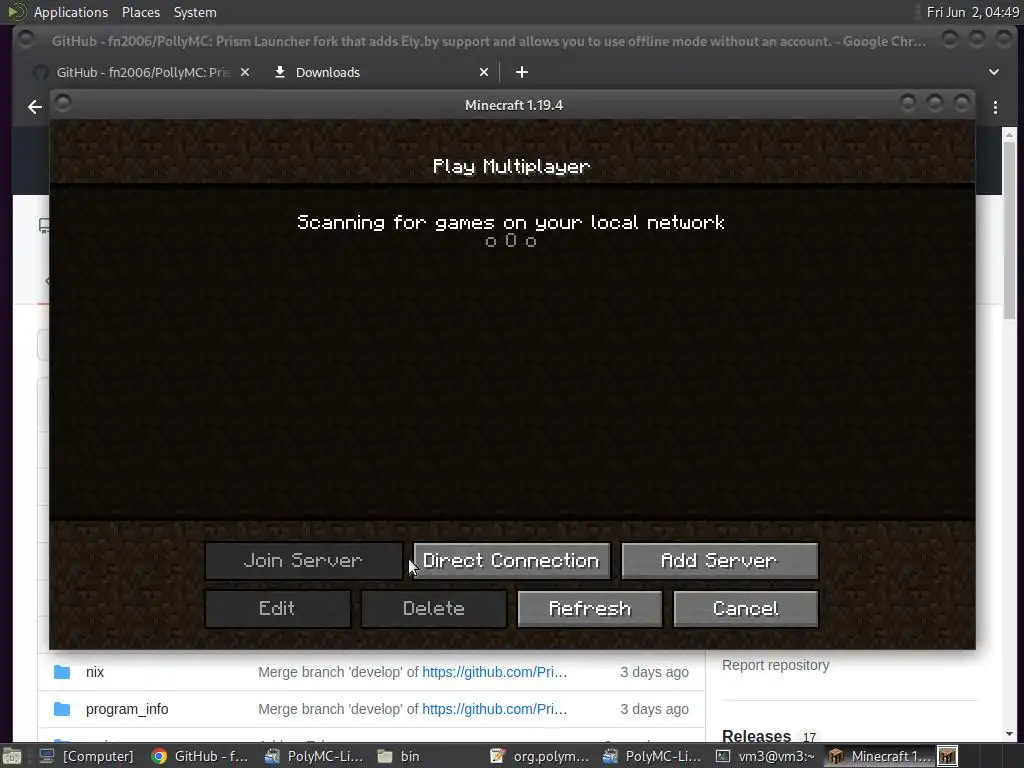
Task: Click the Direct Connection button
Action: point(511,560)
